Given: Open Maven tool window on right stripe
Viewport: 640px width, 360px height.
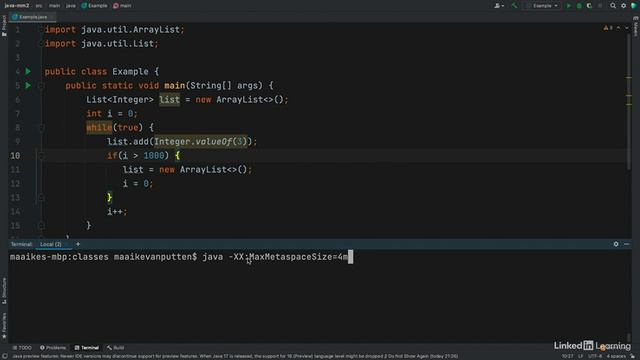Looking at the screenshot, I should tap(636, 26).
